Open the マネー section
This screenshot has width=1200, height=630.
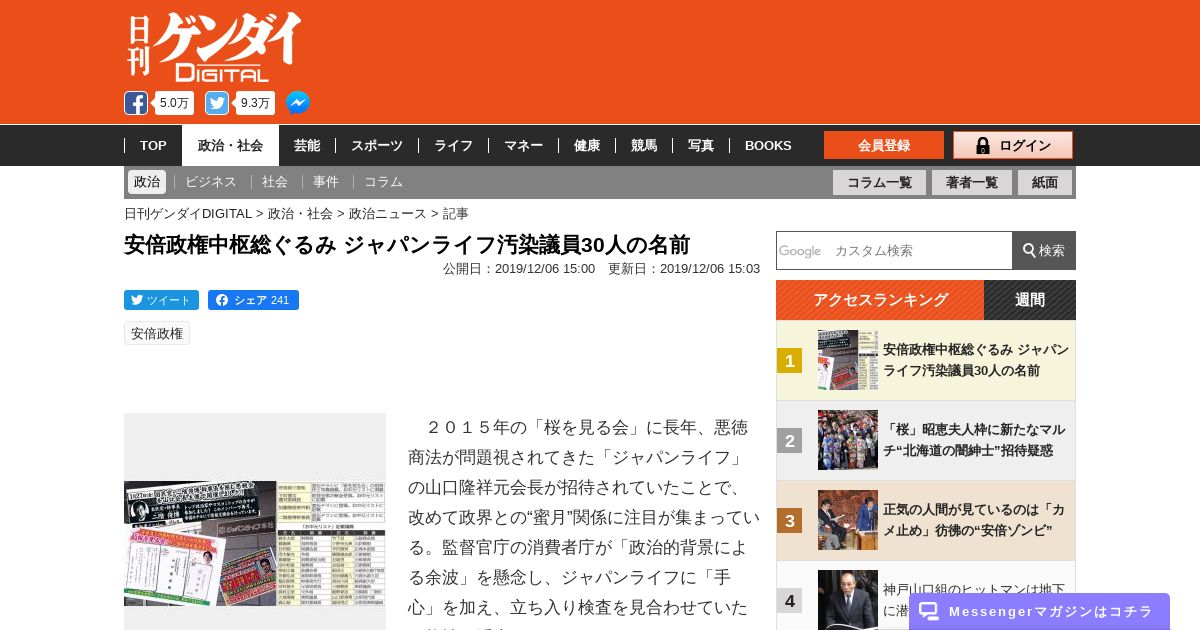(523, 146)
